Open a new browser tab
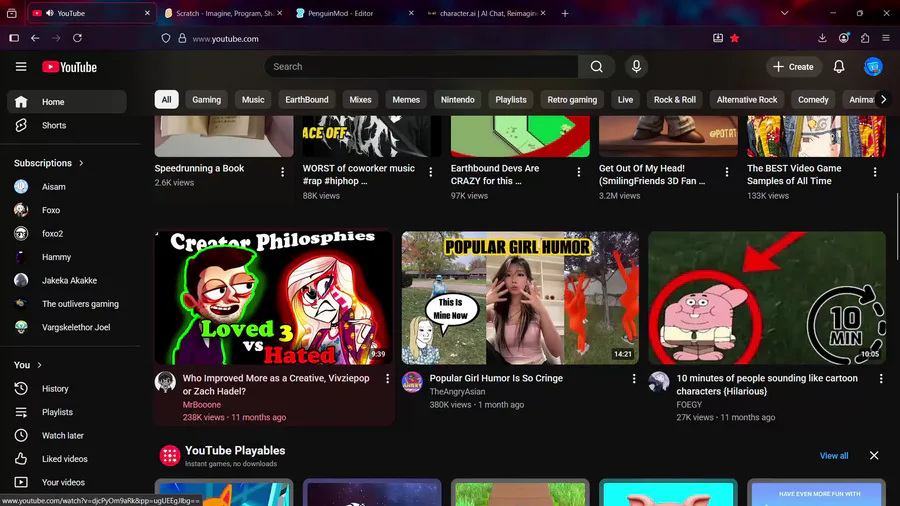This screenshot has height=506, width=900. point(565,13)
